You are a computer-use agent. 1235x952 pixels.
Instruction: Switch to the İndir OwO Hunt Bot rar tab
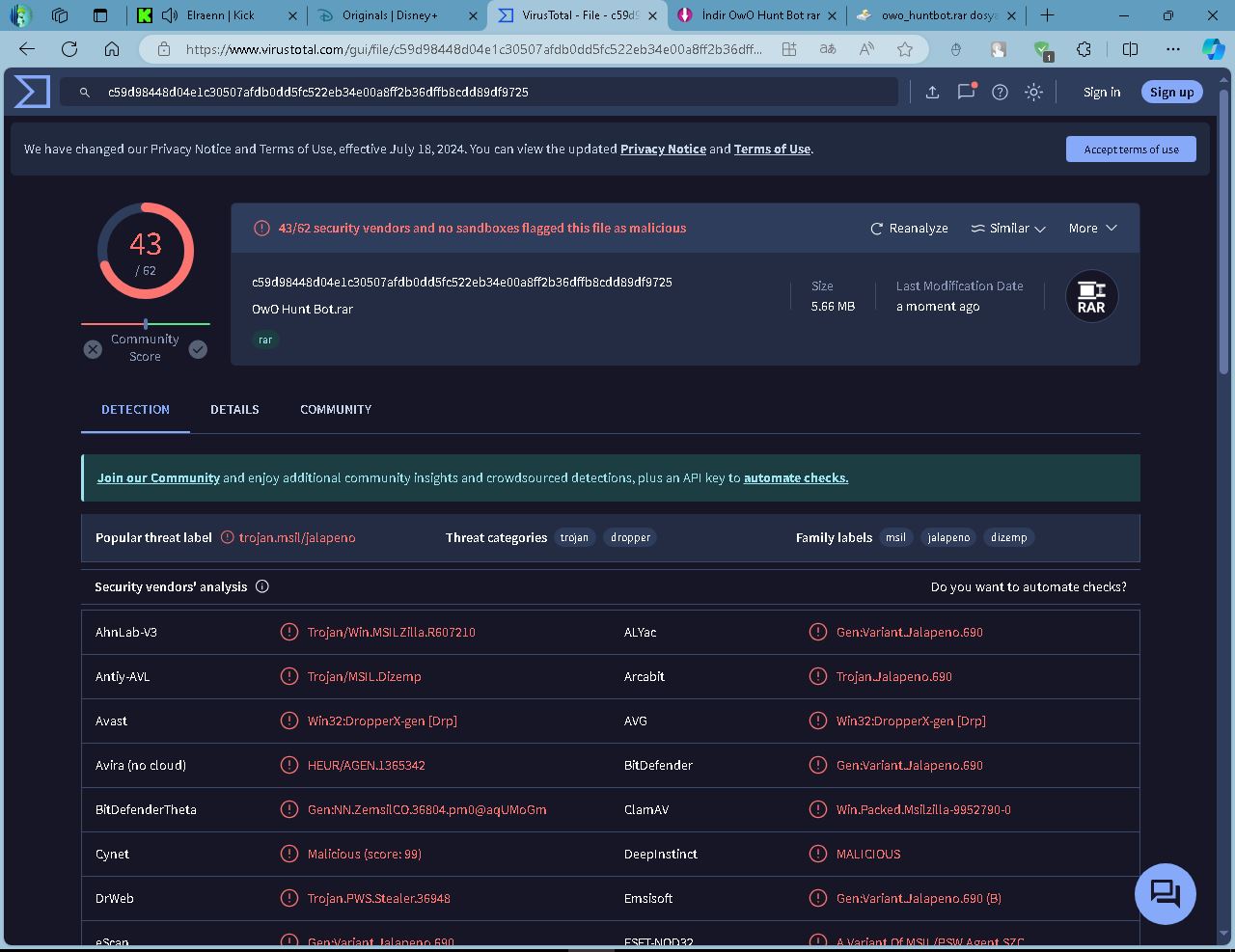click(755, 15)
